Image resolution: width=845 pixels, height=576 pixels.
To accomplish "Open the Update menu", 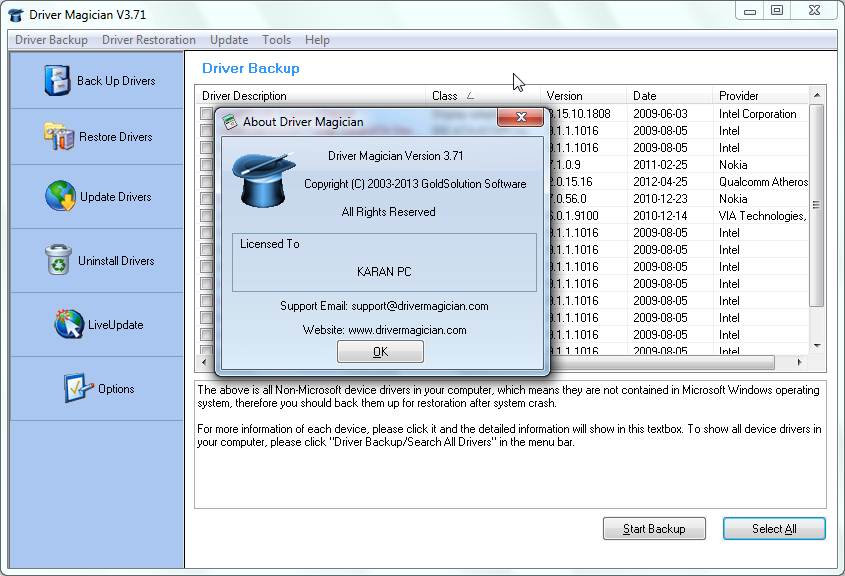I will [229, 40].
